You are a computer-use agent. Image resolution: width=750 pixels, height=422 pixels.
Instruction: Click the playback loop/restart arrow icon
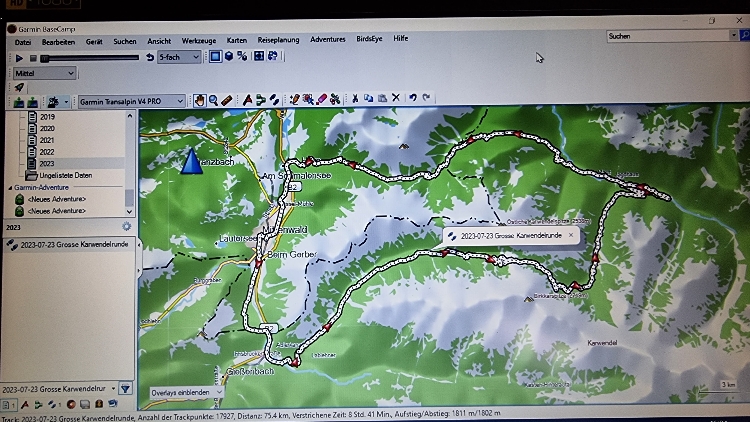(150, 57)
